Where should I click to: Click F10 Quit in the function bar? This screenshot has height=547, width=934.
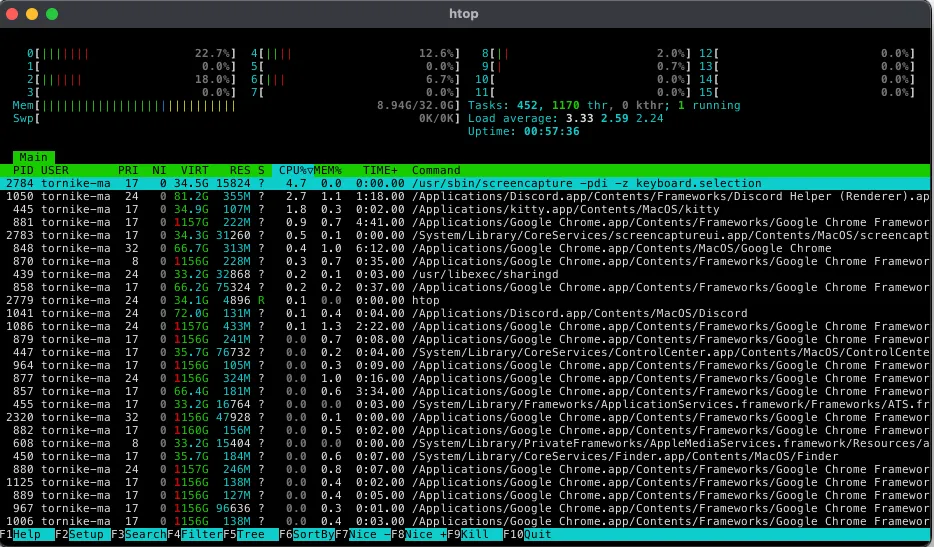click(x=527, y=534)
